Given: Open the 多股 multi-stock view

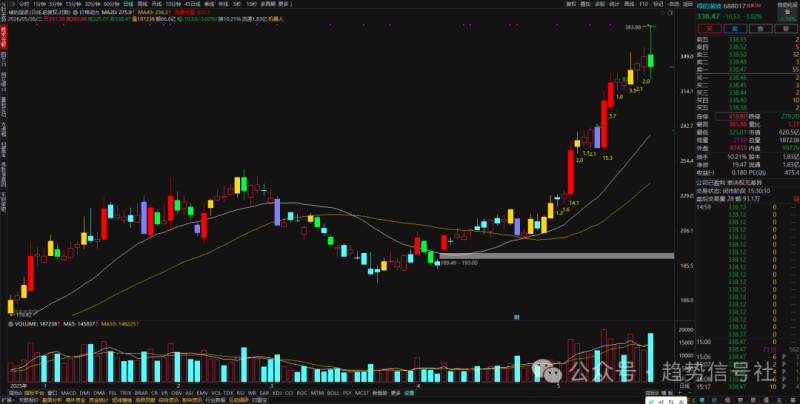Looking at the screenshot, I should (600, 4).
